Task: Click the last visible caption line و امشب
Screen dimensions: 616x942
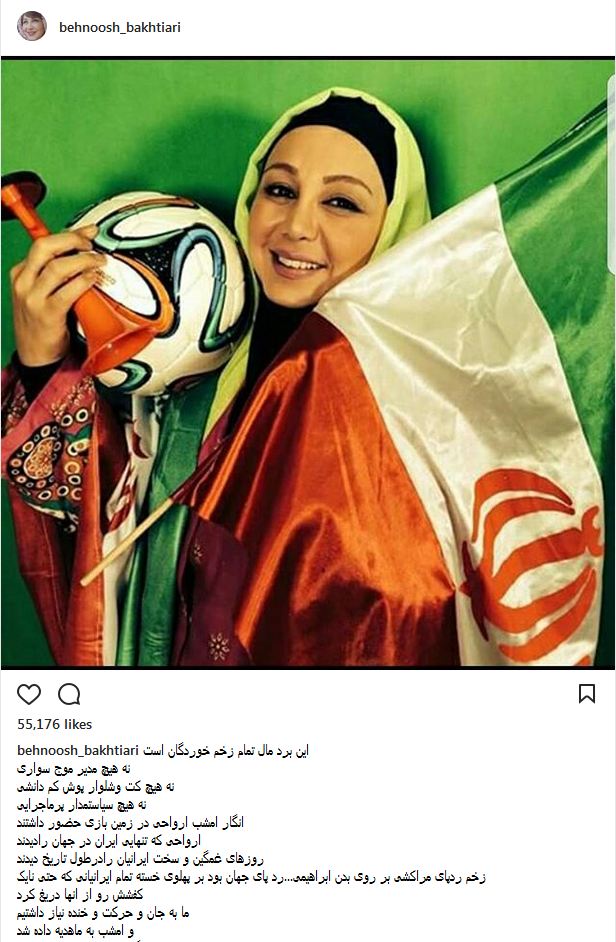Action: (75, 931)
